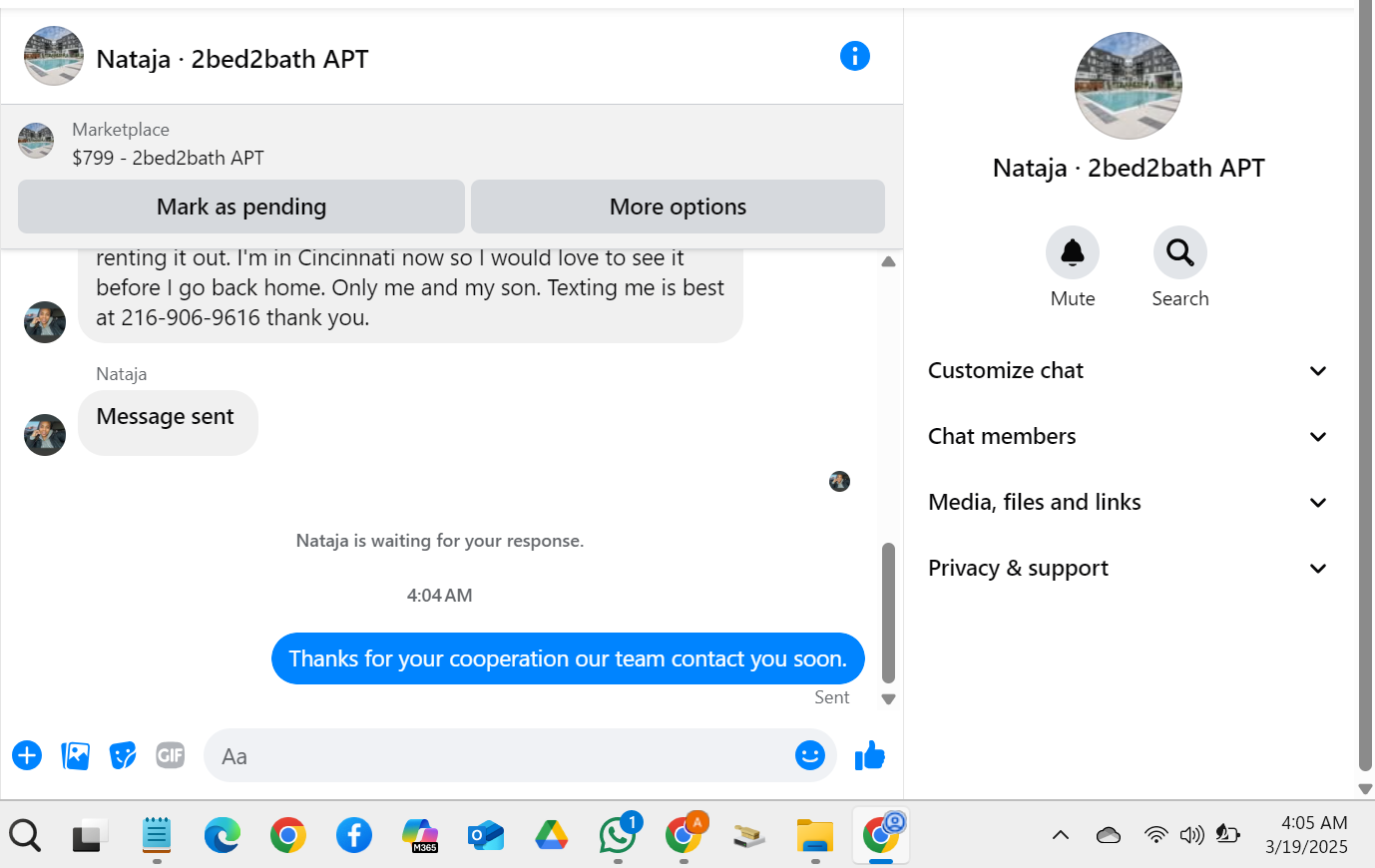Click the chat scrollbar down arrow

pyautogui.click(x=888, y=699)
